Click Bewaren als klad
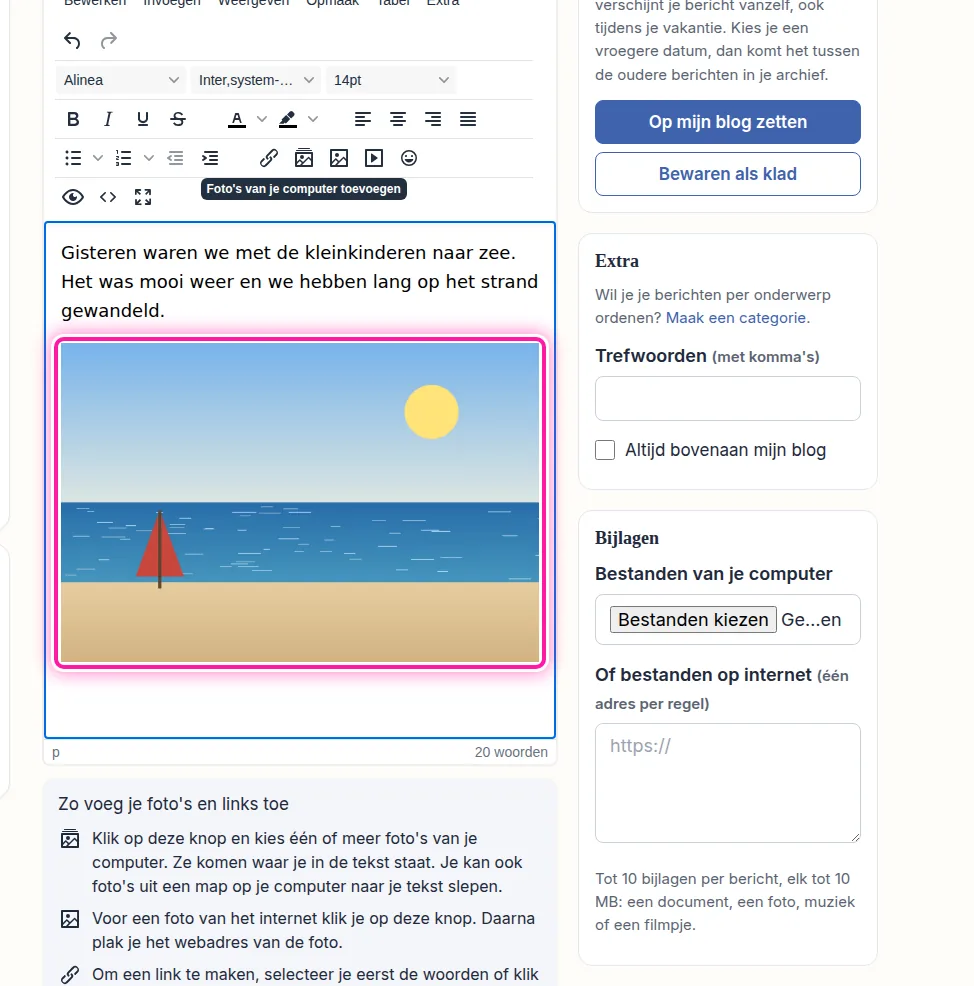 coord(728,174)
